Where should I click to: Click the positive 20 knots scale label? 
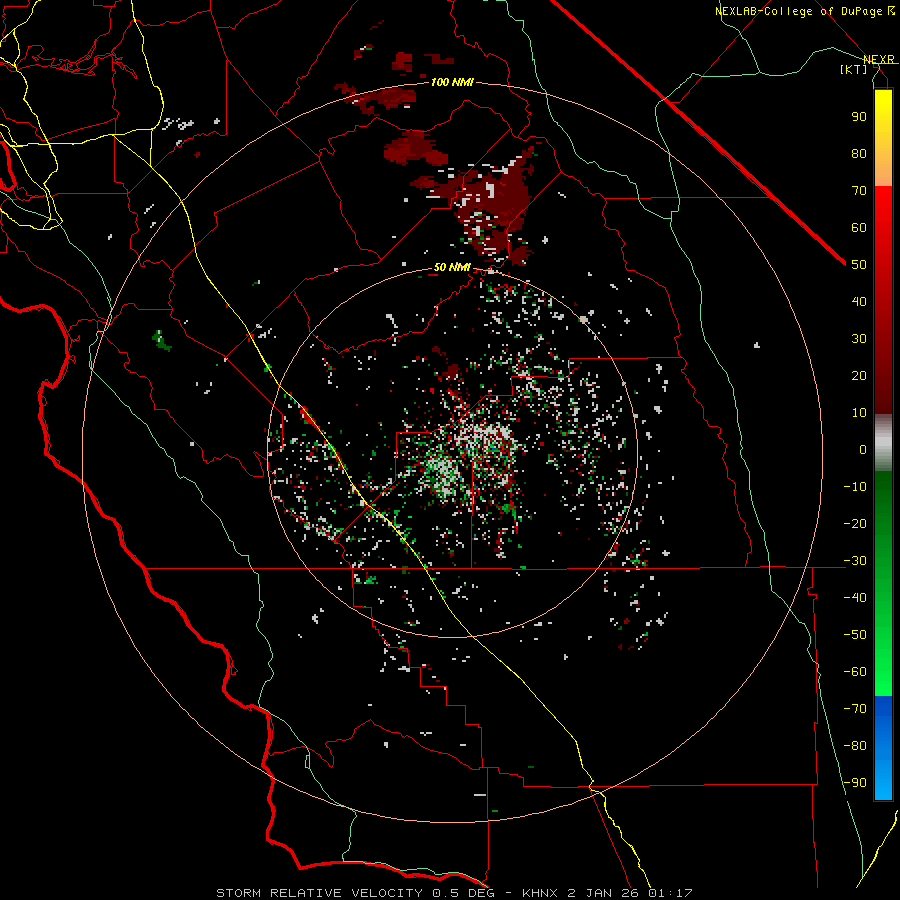pyautogui.click(x=859, y=376)
